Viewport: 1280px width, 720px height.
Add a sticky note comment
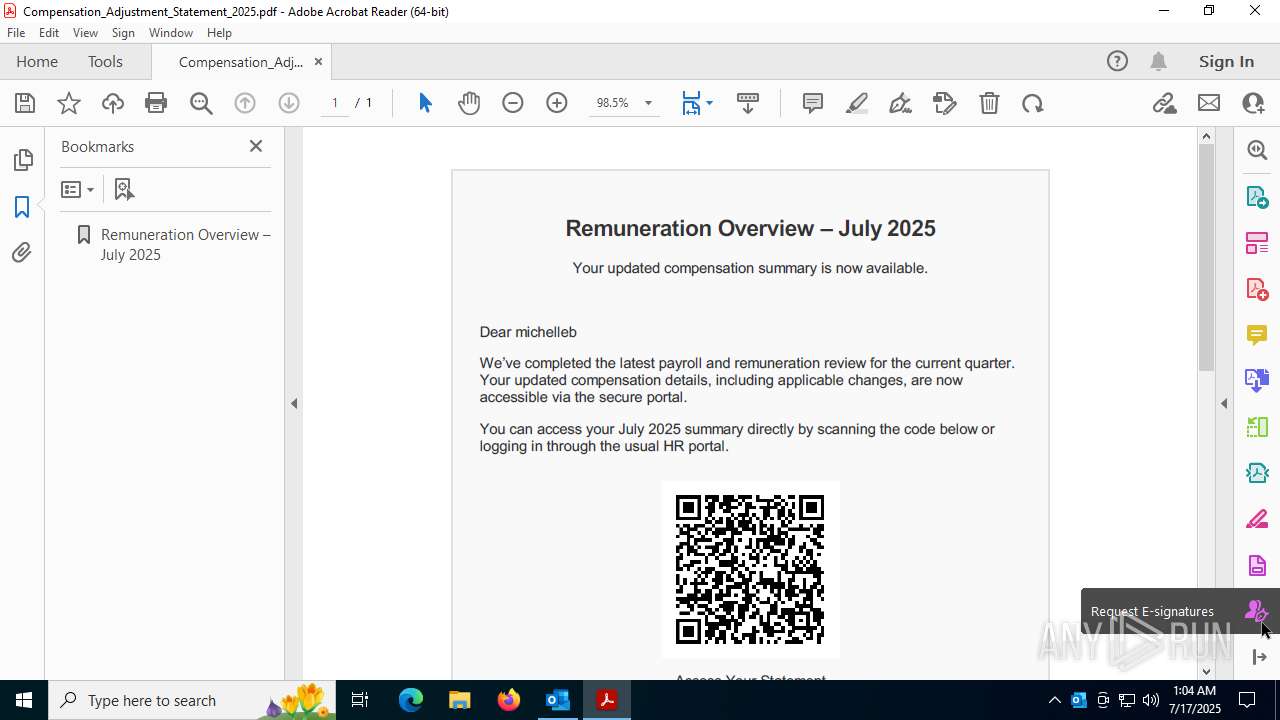[813, 103]
